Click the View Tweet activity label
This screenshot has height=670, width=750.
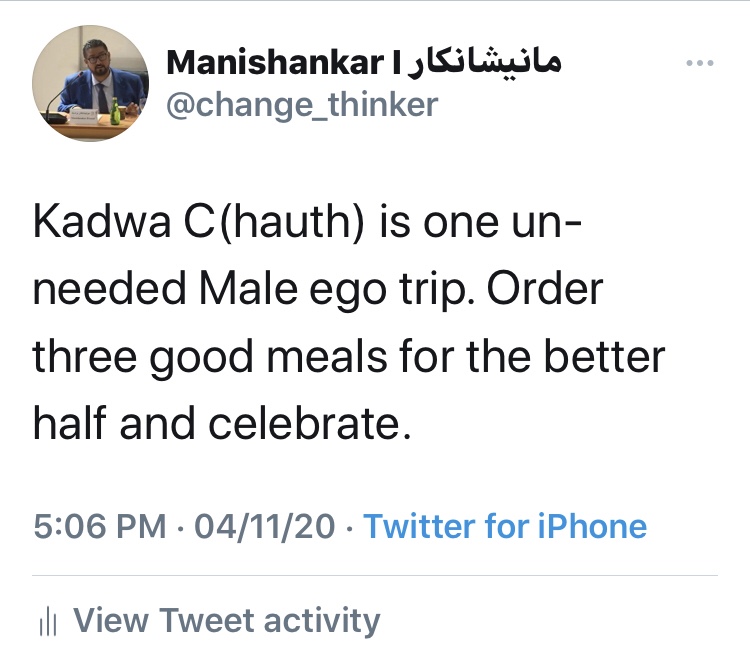[227, 621]
